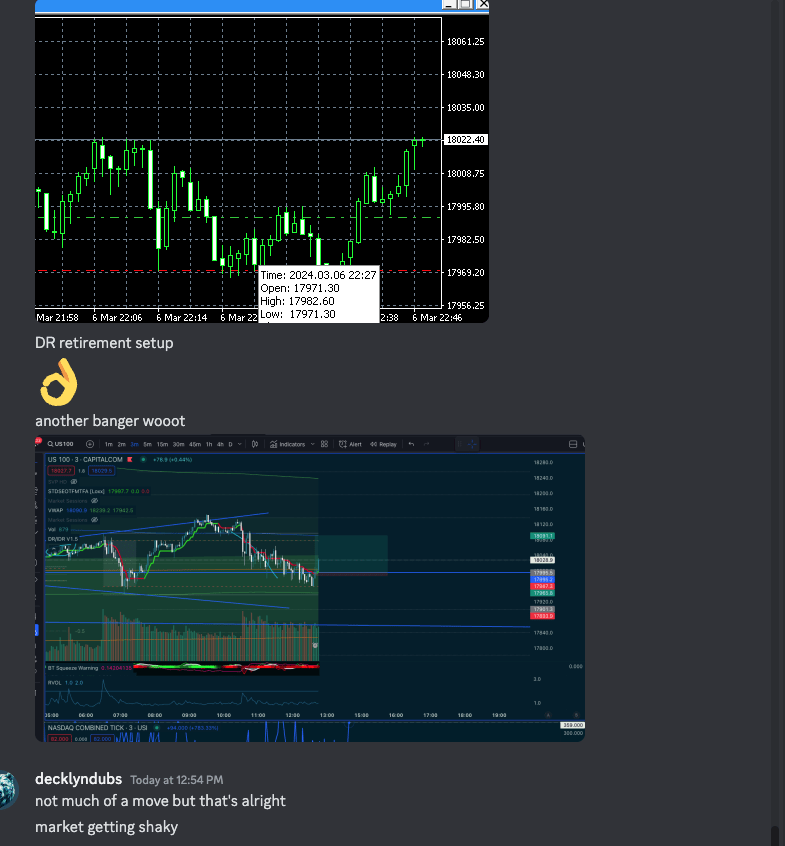This screenshot has height=846, width=785.
Task: Switch to the 15m timeframe
Action: tap(162, 444)
